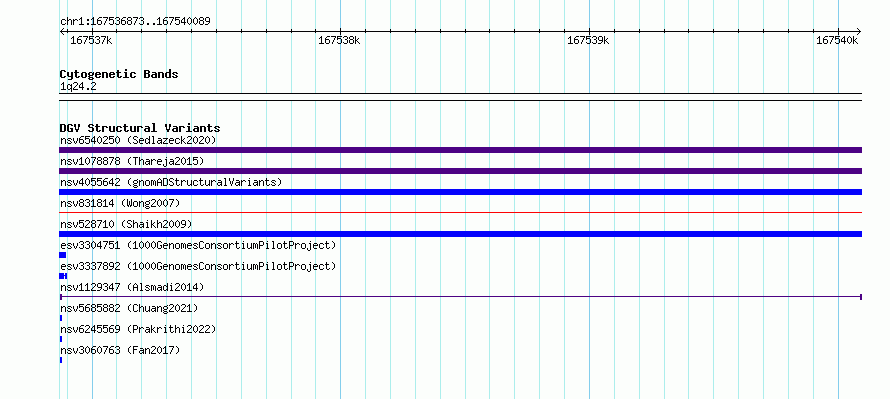The height and width of the screenshot is (399, 890).
Task: Click the nsv1129347 (Alsmadi2014) label
Action: click(x=132, y=287)
